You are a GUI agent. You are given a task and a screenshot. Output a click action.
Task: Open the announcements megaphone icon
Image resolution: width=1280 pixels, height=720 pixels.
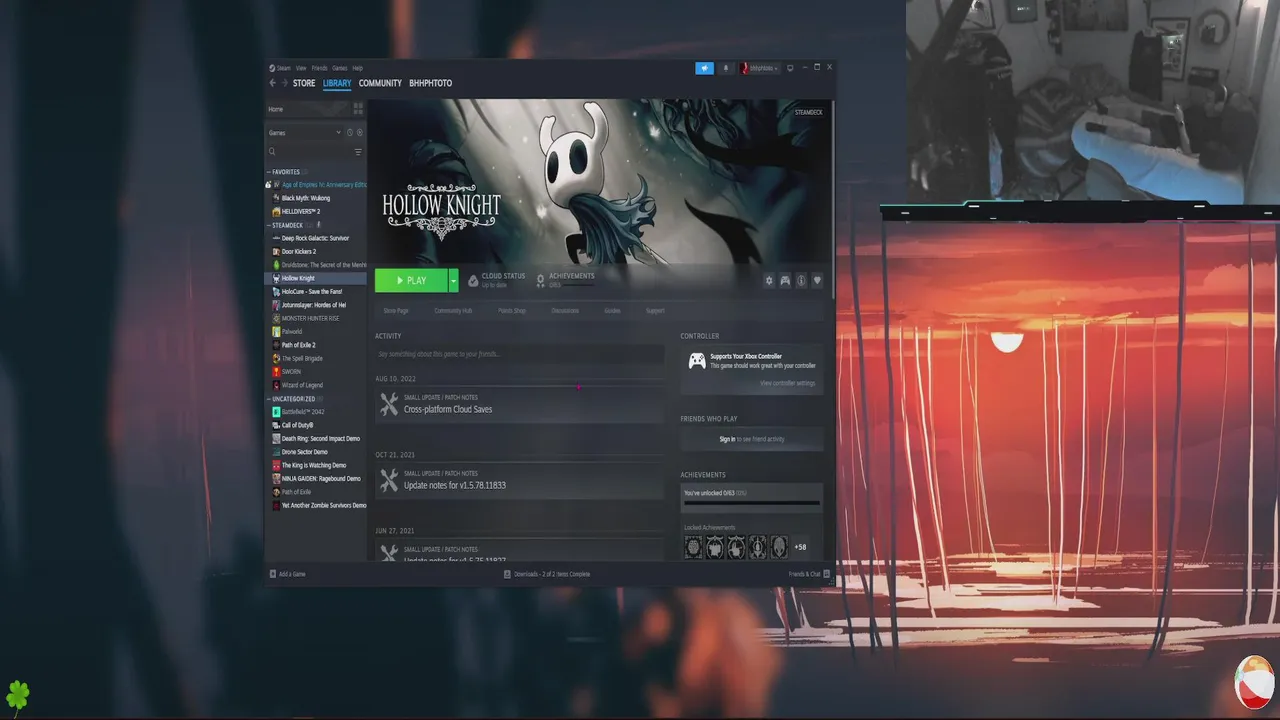click(x=704, y=68)
